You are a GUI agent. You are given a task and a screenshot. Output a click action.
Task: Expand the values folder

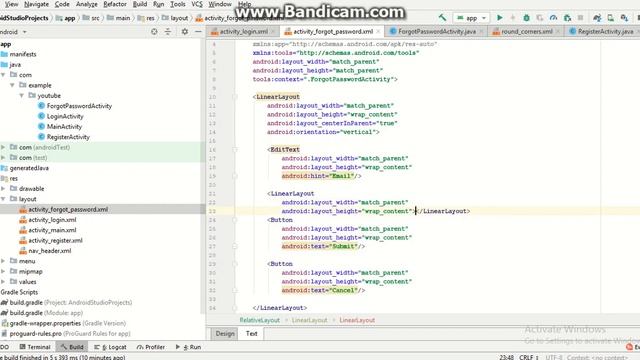coord(3,282)
